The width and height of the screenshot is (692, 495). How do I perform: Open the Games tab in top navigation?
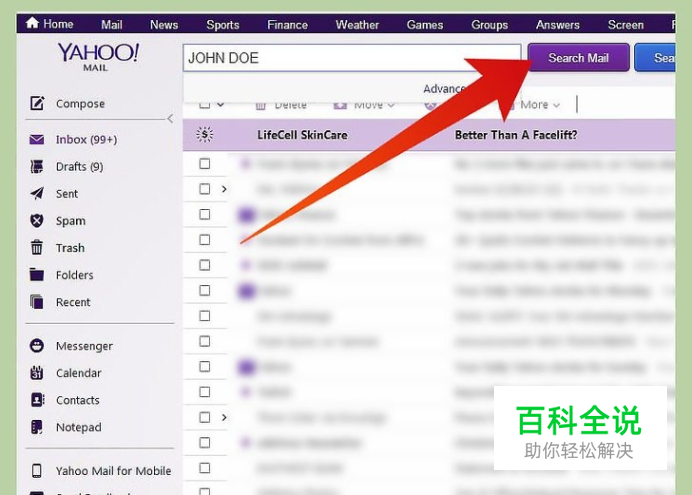tap(425, 25)
